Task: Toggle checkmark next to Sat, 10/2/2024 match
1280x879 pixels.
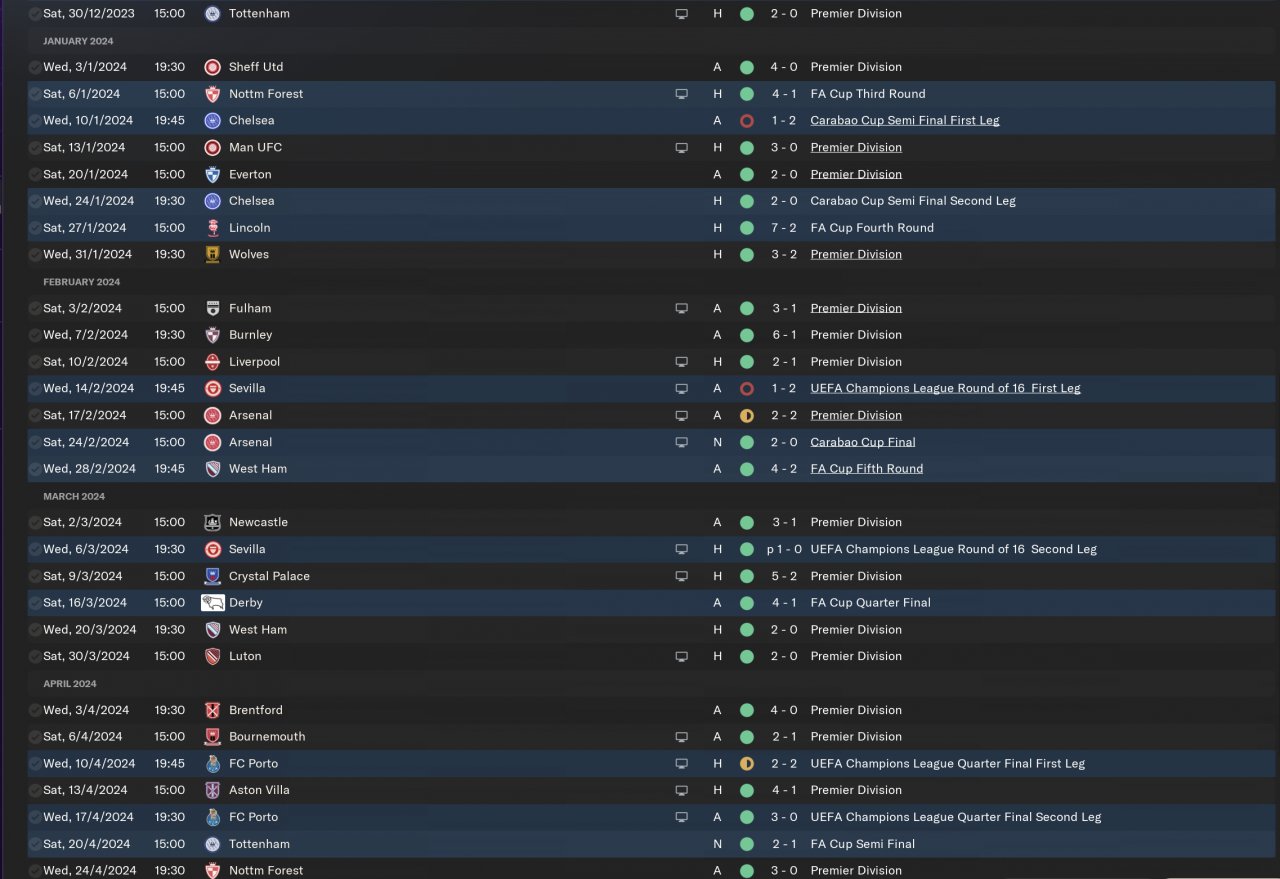Action: click(35, 362)
